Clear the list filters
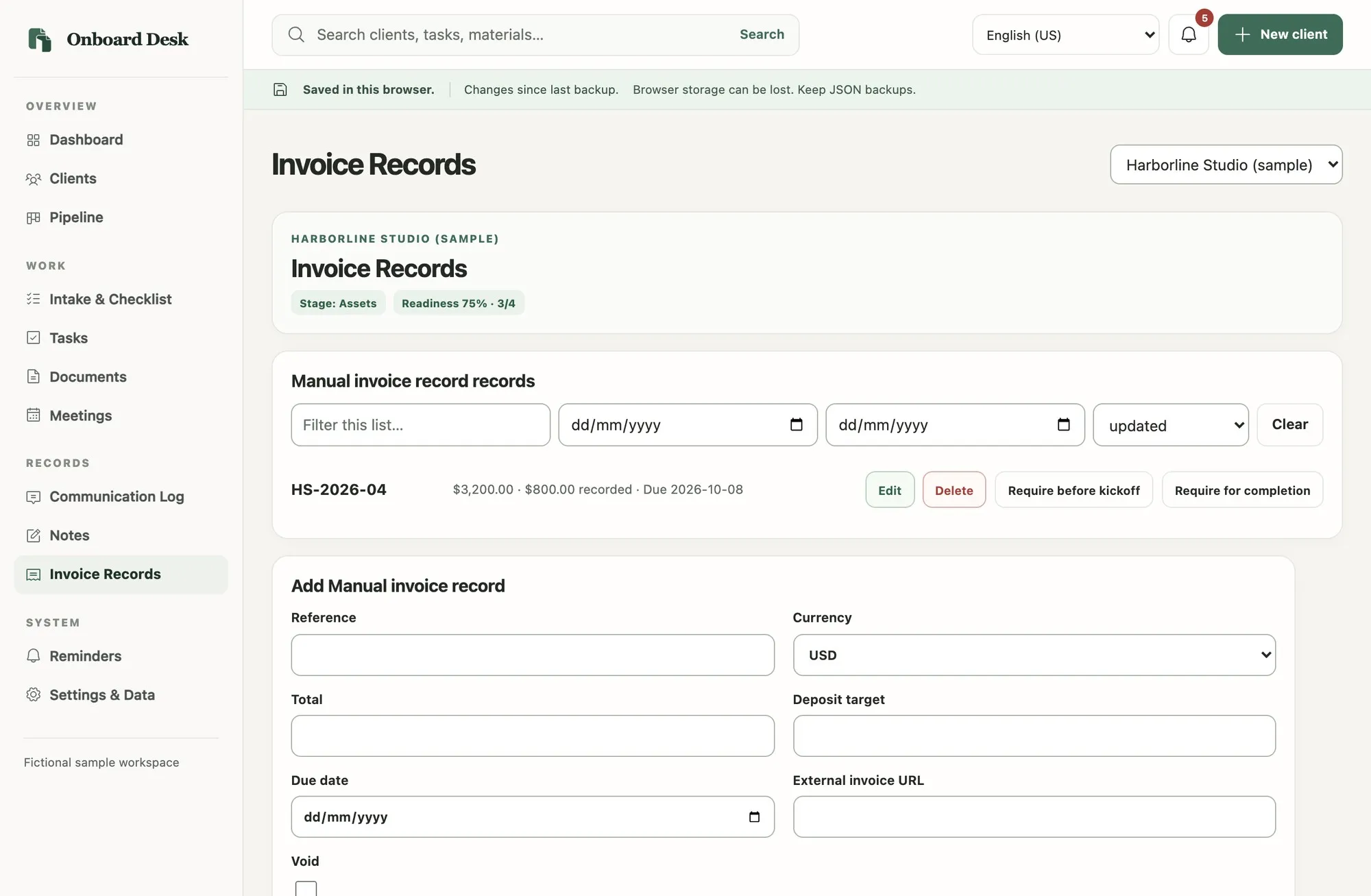Image resolution: width=1371 pixels, height=896 pixels. click(x=1289, y=424)
